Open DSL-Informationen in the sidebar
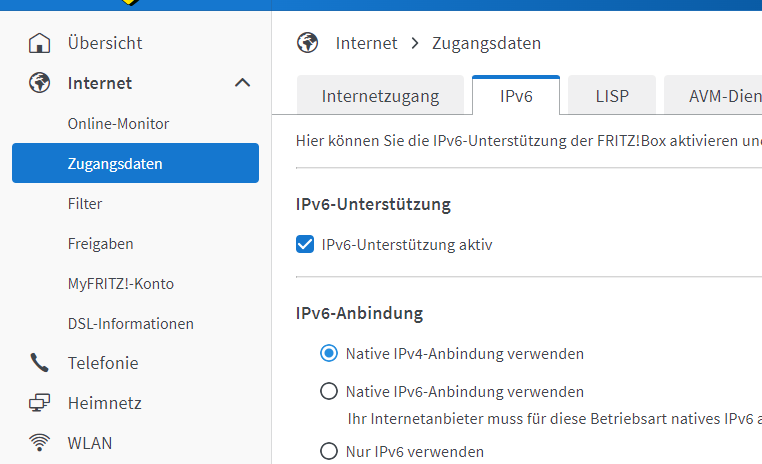Viewport: 762px width, 464px height. click(x=130, y=324)
